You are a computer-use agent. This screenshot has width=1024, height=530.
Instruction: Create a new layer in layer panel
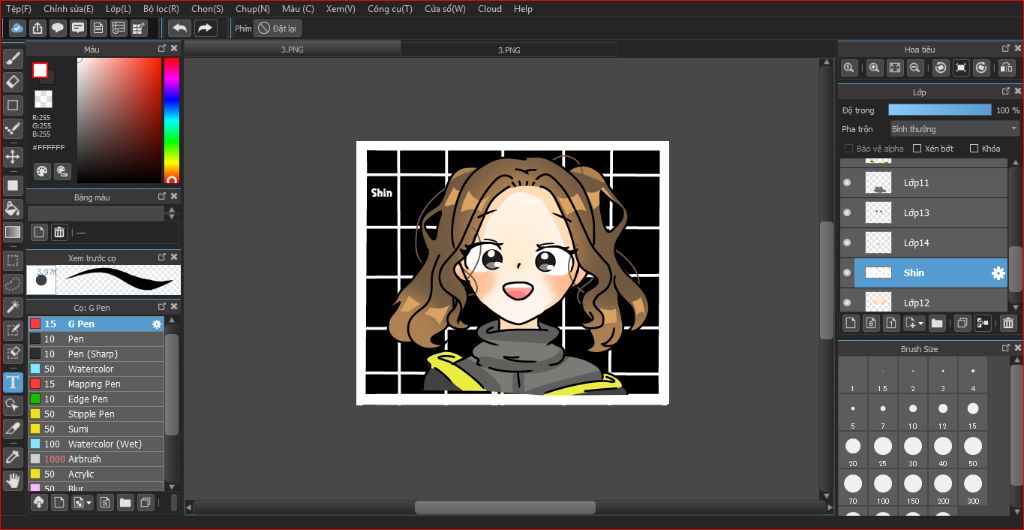[x=850, y=322]
